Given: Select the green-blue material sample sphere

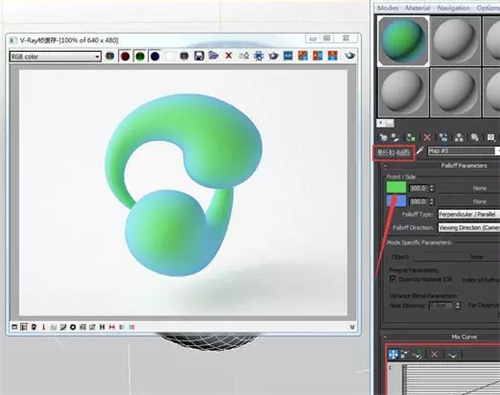Looking at the screenshot, I should [403, 41].
